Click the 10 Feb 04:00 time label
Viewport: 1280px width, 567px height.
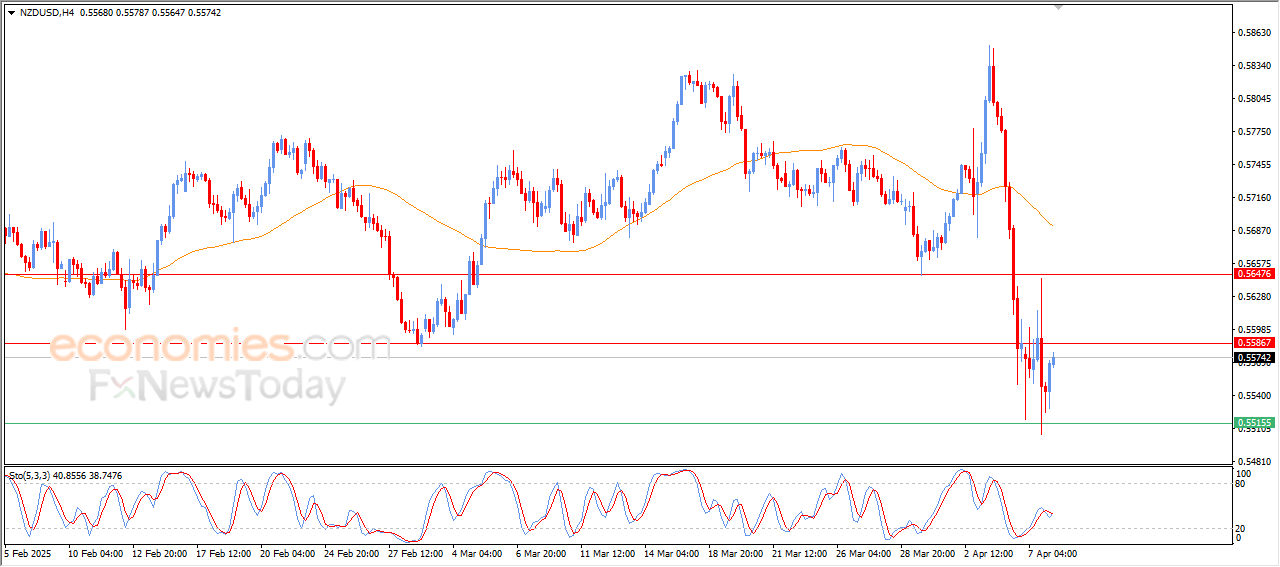click(x=96, y=553)
